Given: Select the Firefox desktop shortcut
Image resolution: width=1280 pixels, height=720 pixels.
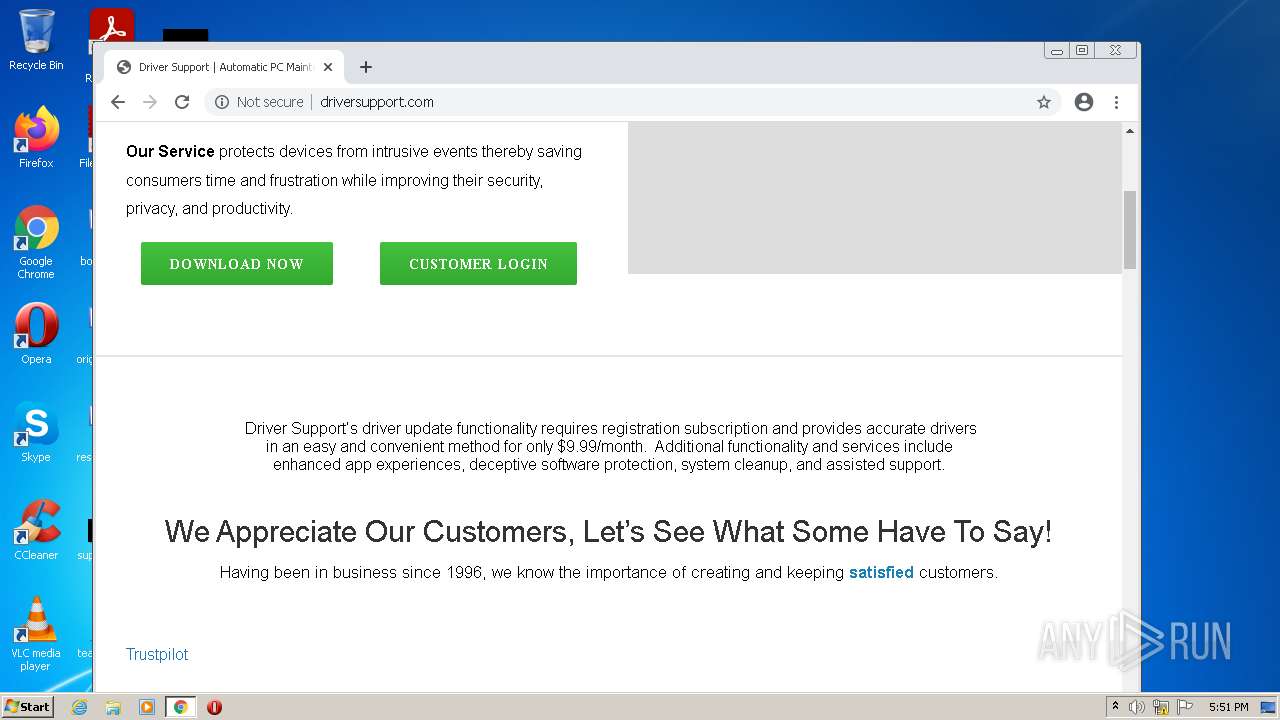Looking at the screenshot, I should coord(36,138).
